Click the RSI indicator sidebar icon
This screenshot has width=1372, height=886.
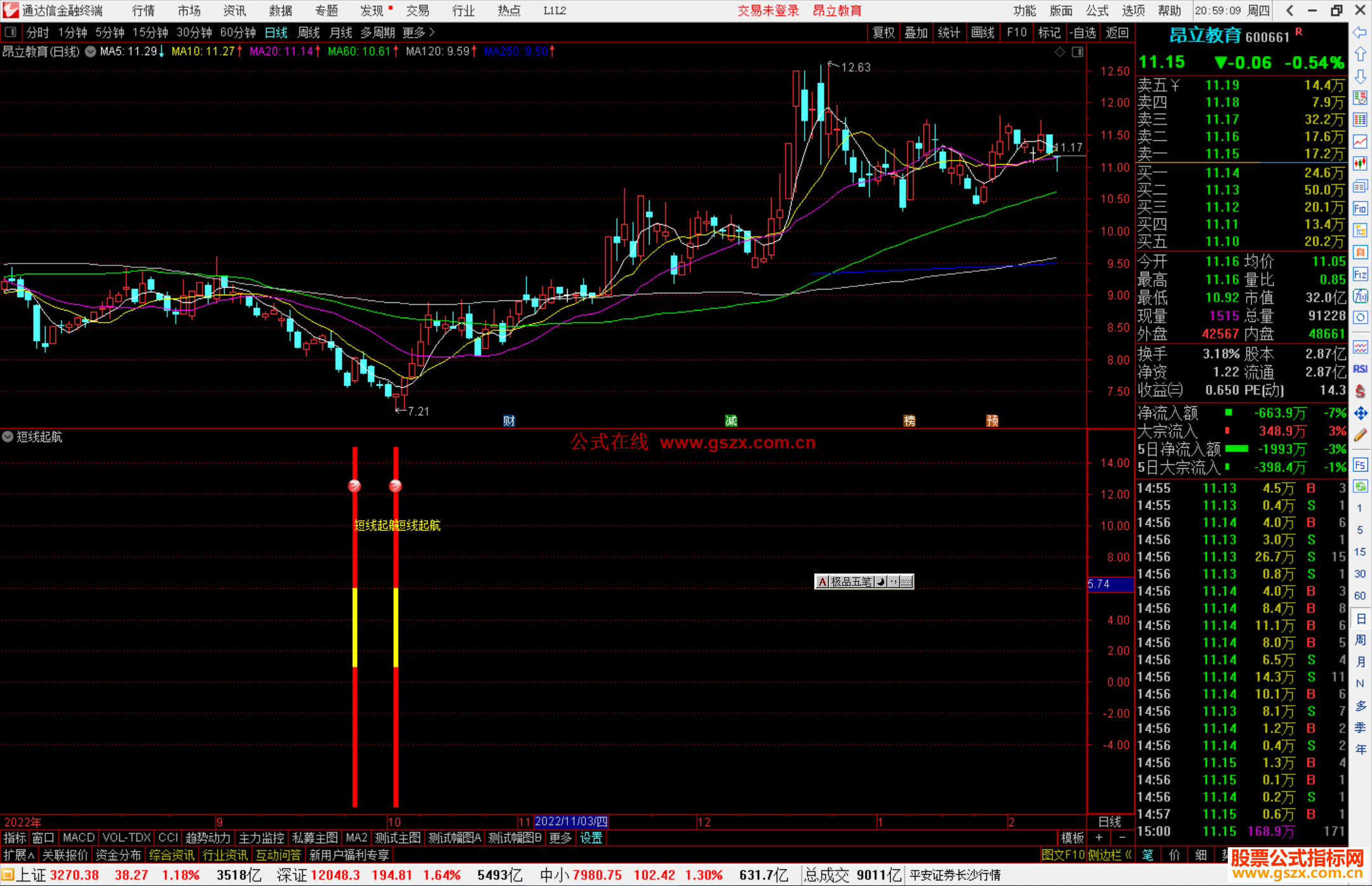pyautogui.click(x=1360, y=369)
